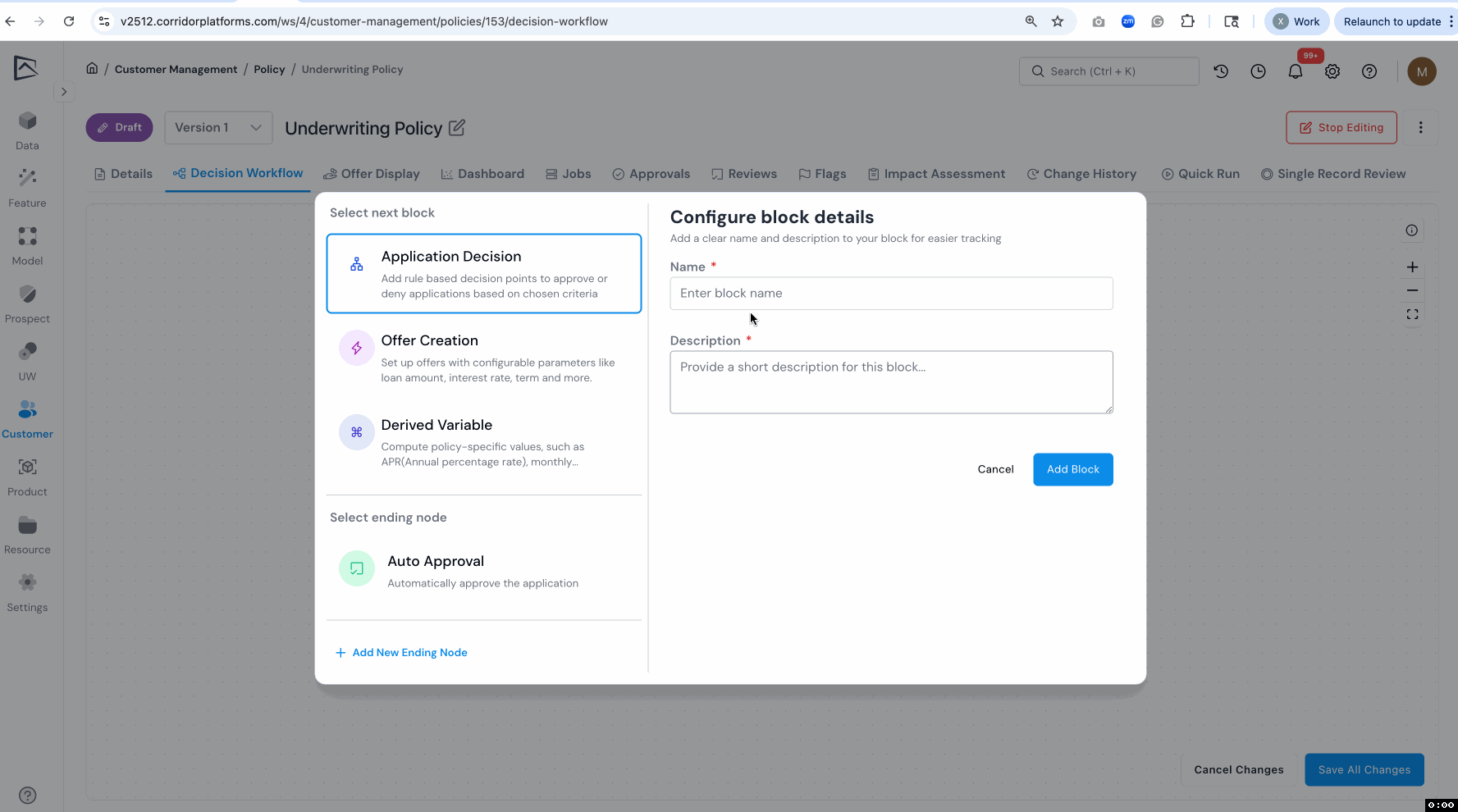Click the Add Block button
This screenshot has width=1458, height=812.
(1072, 469)
